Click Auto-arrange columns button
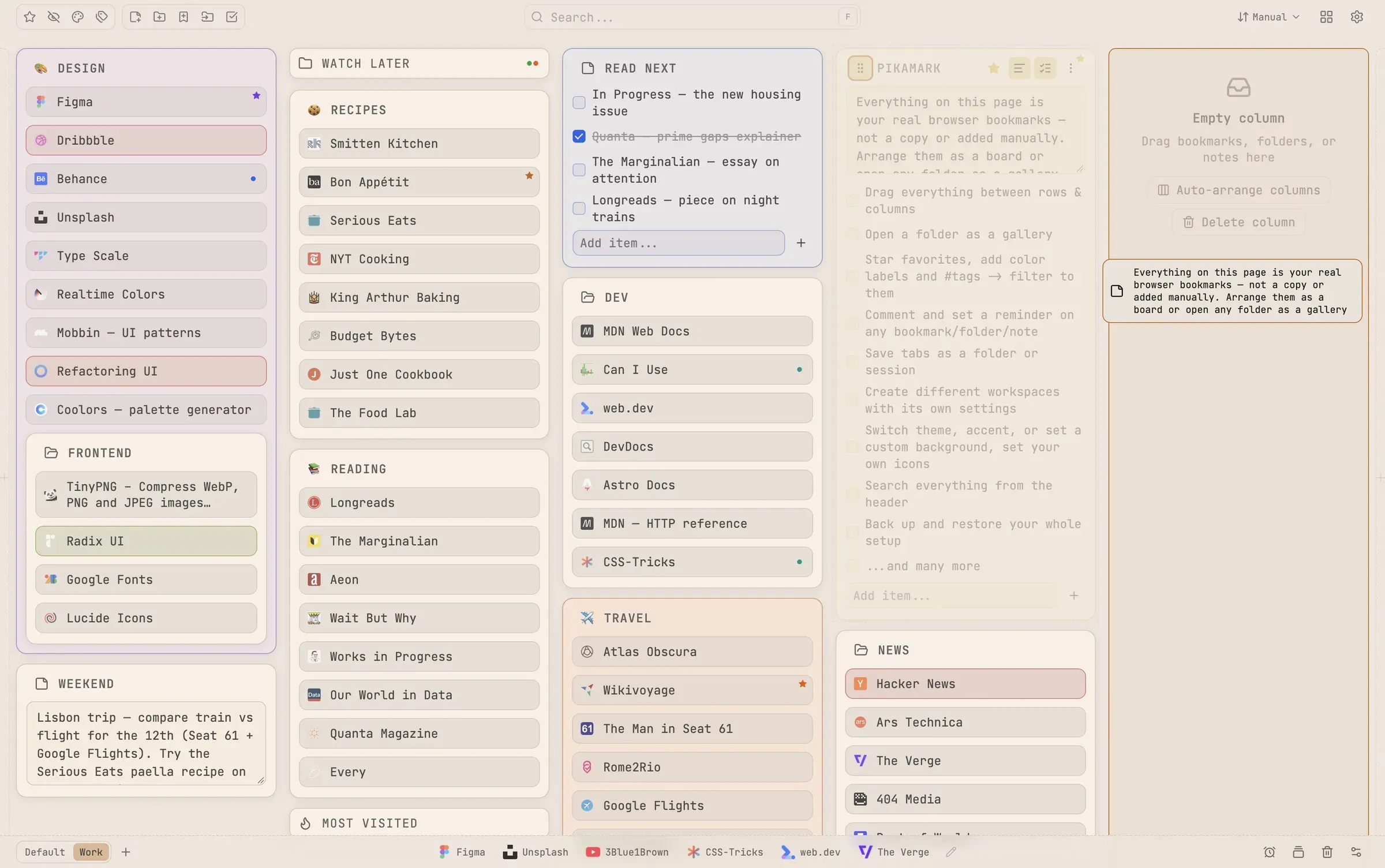The image size is (1385, 868). (x=1239, y=190)
